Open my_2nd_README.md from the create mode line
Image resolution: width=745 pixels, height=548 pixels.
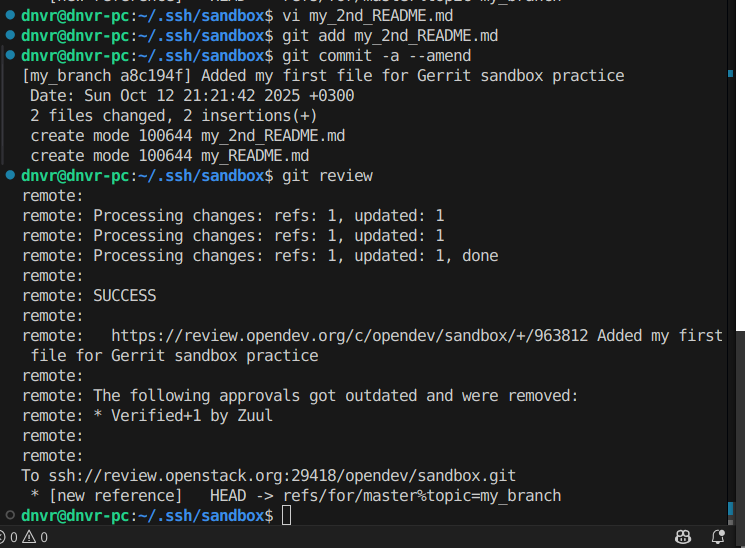pos(272,136)
